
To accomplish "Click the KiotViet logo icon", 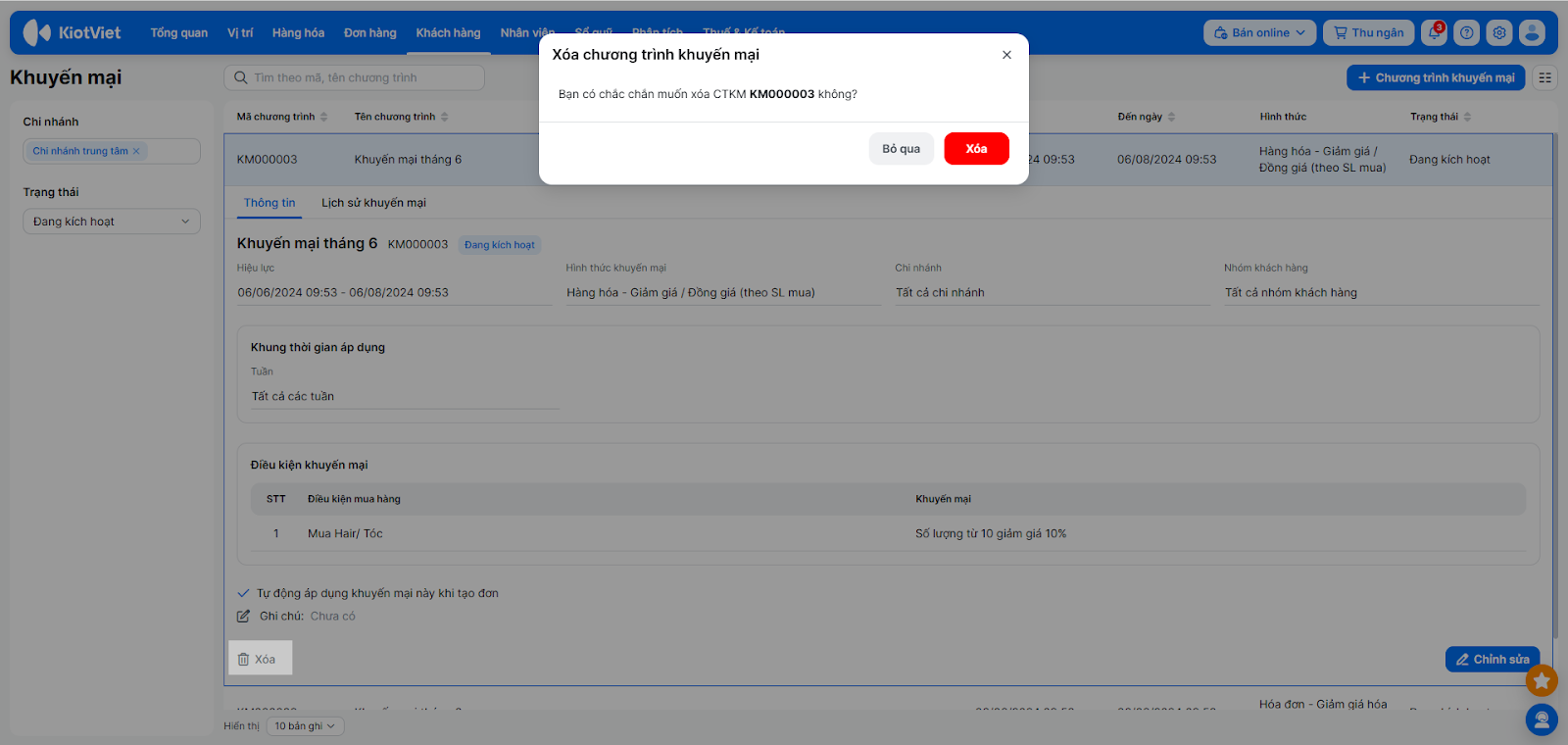I will [37, 32].
